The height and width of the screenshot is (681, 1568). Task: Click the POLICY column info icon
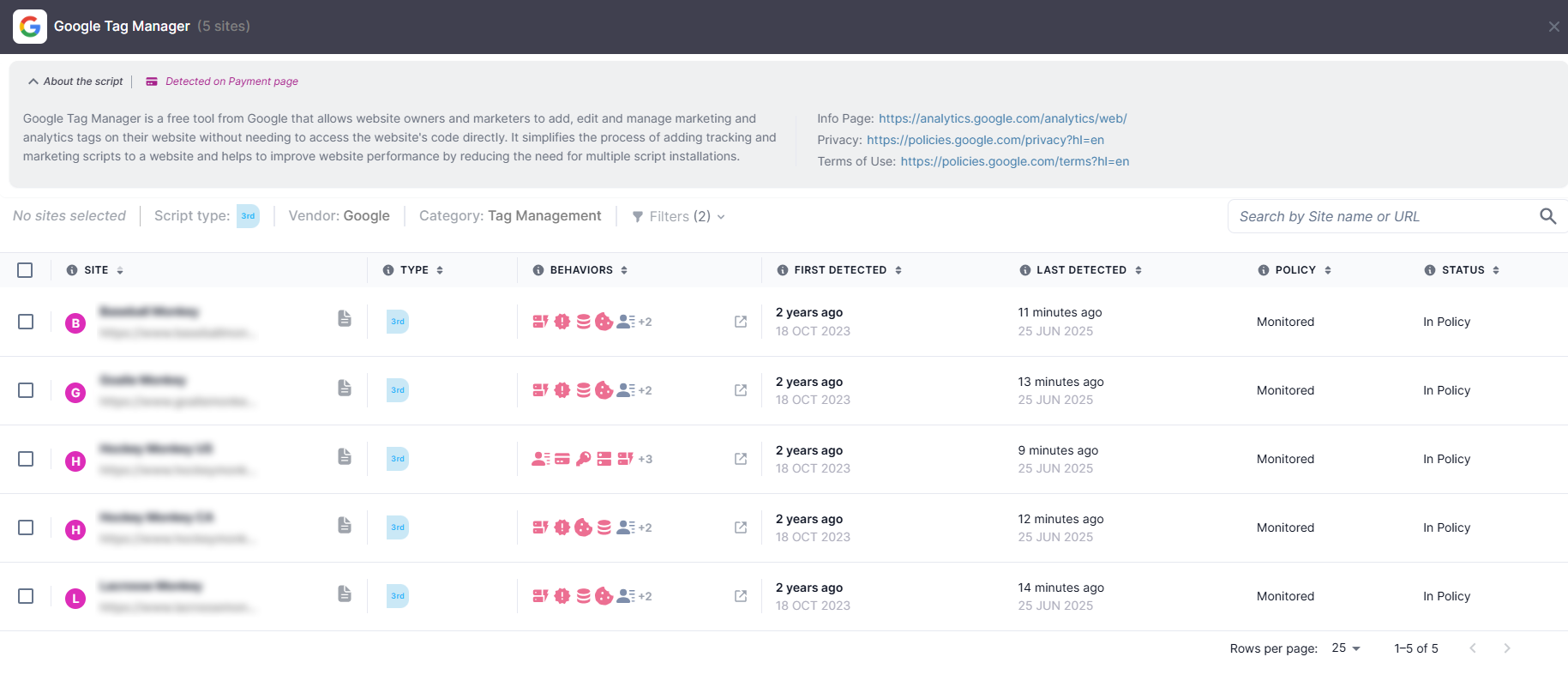pyautogui.click(x=1264, y=270)
